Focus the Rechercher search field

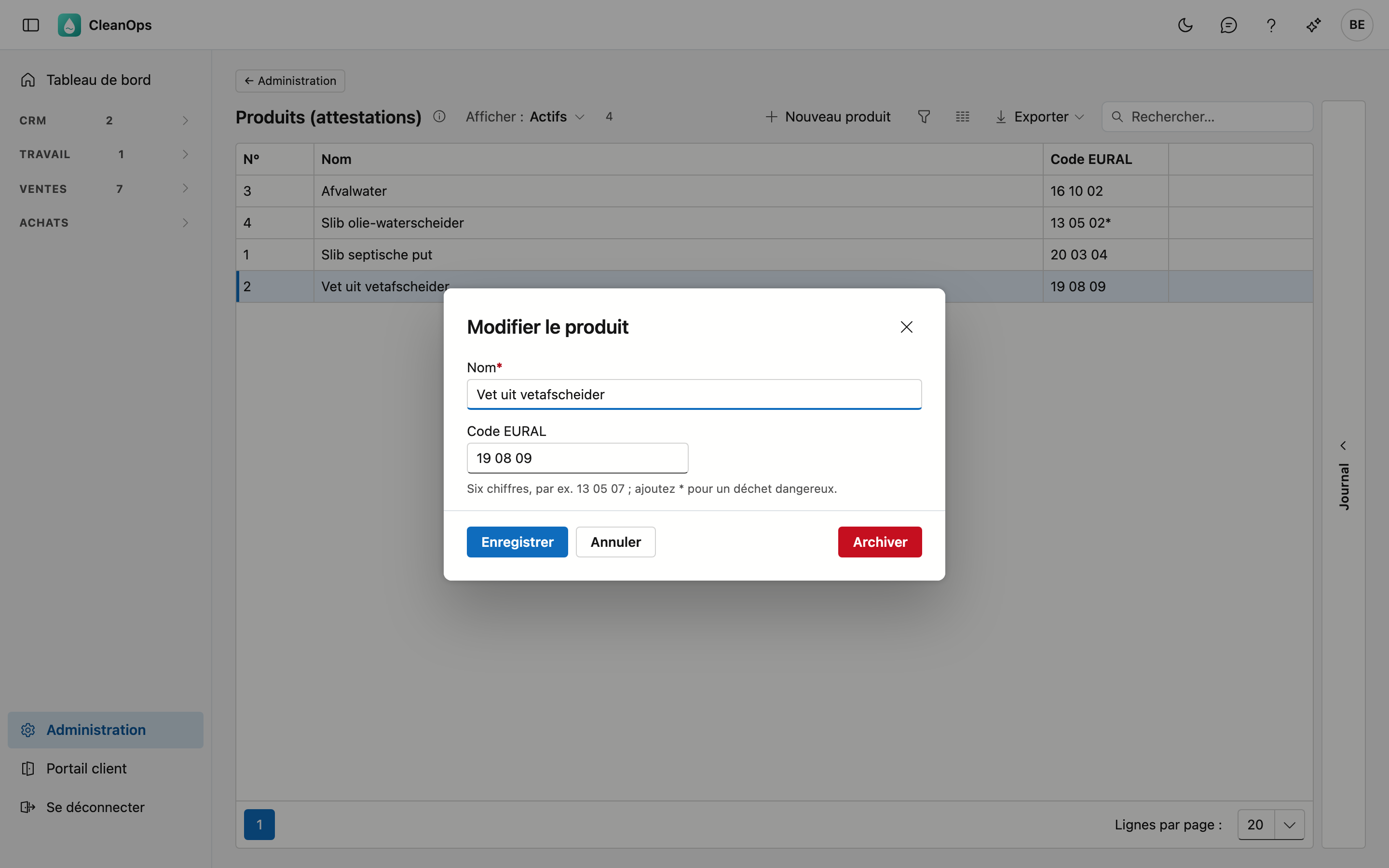1207,117
